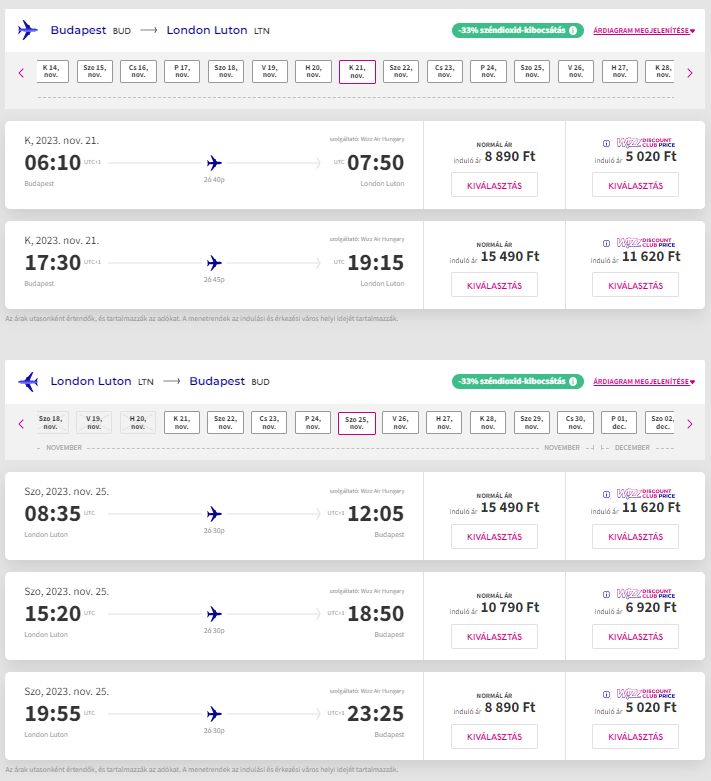Select V 26 nov. return date tab
711x781 pixels.
400,423
